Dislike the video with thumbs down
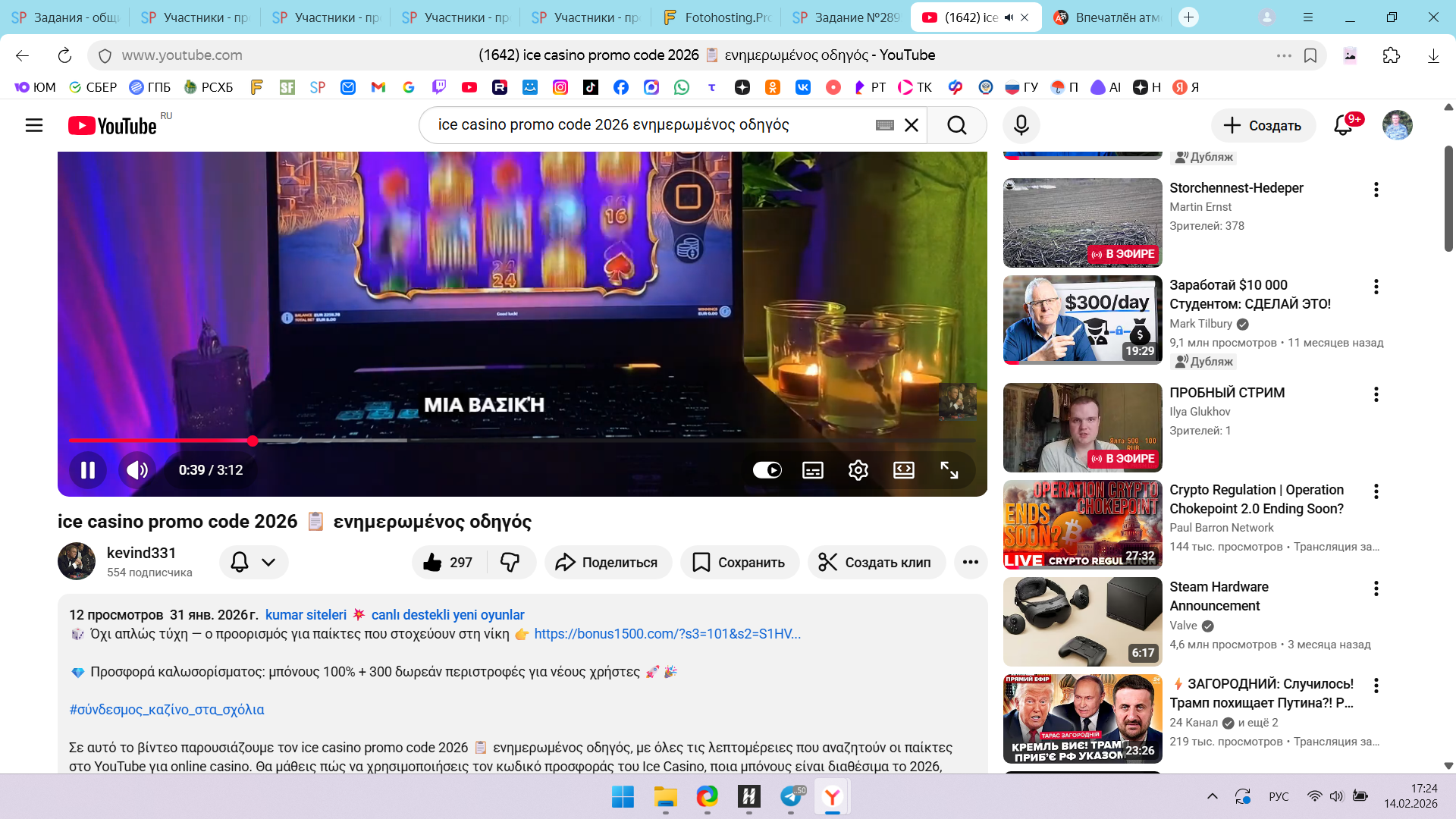The width and height of the screenshot is (1456, 819). click(x=510, y=562)
